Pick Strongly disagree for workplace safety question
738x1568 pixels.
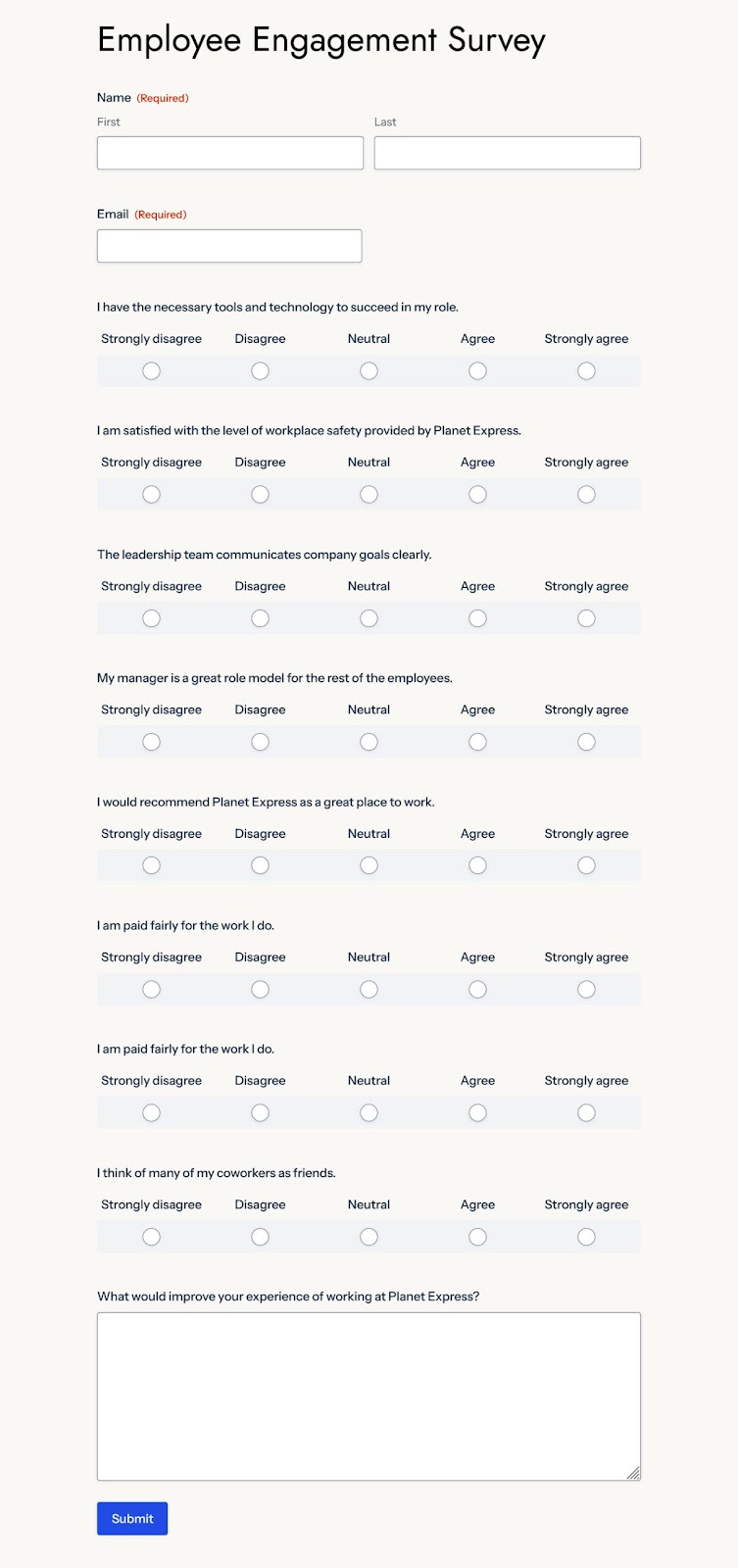151,494
